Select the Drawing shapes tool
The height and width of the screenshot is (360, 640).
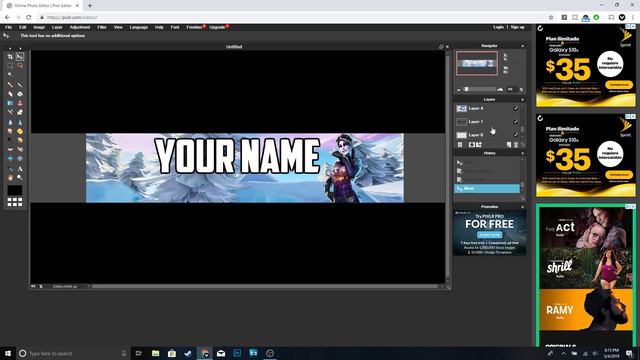click(x=20, y=112)
